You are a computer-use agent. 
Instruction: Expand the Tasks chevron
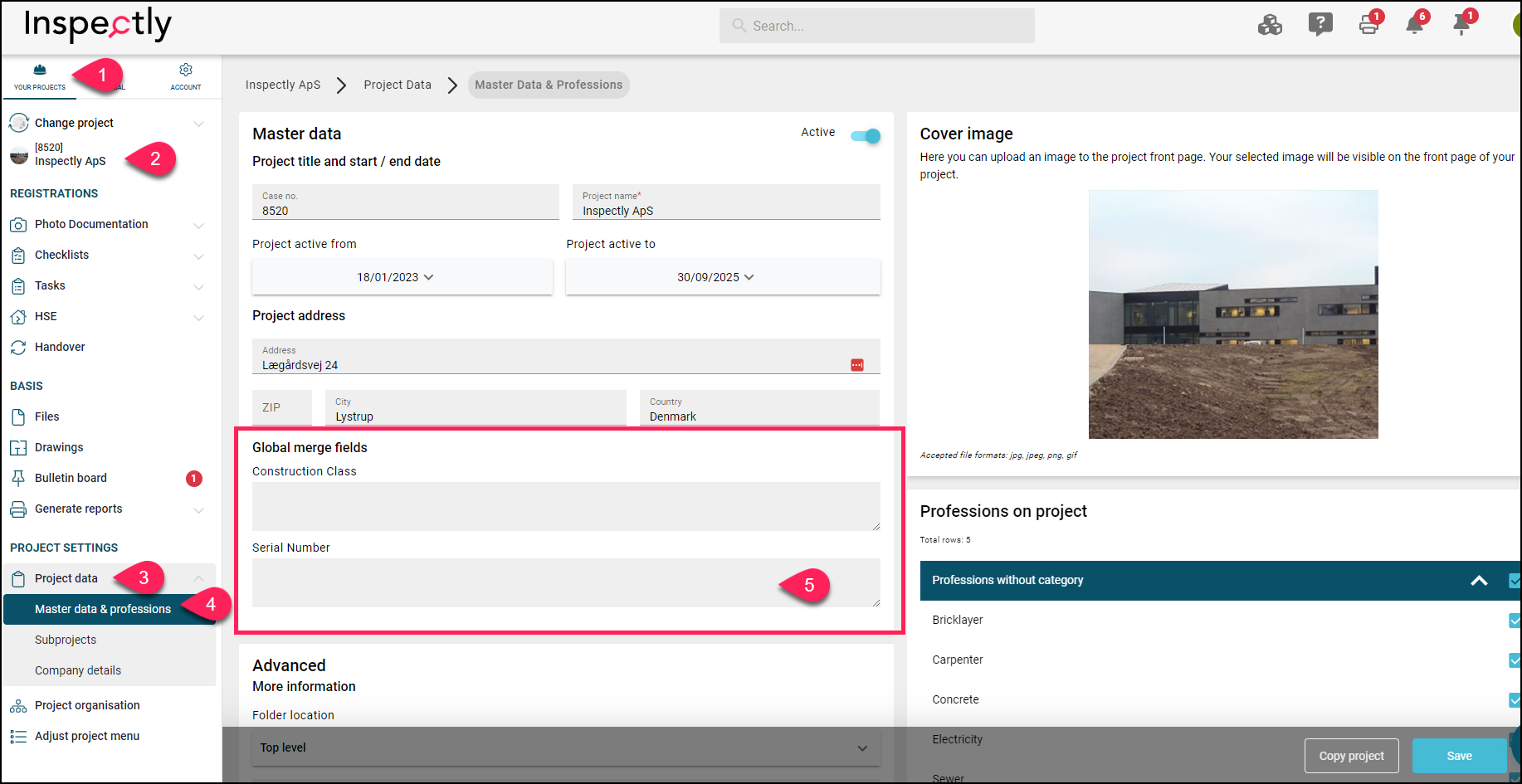(198, 286)
